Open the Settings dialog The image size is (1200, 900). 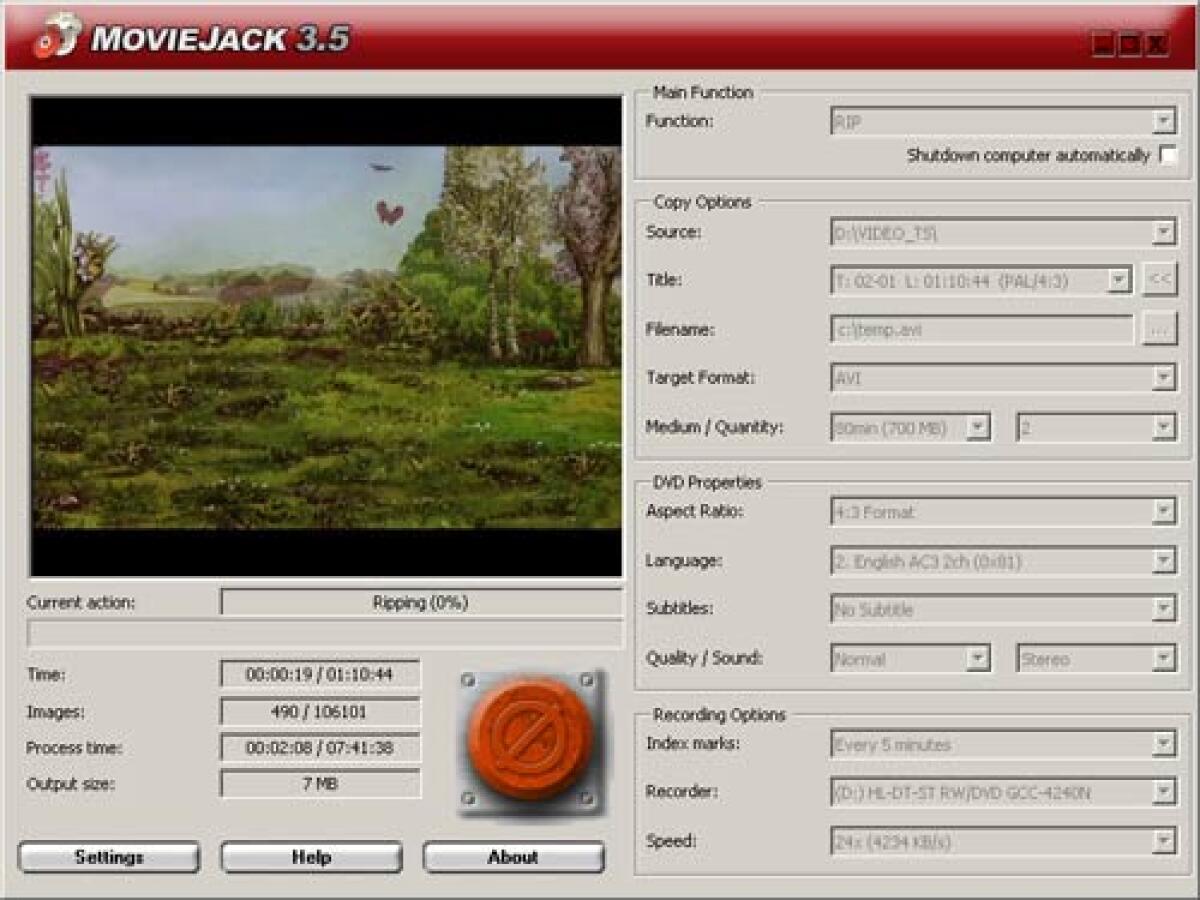pos(107,857)
